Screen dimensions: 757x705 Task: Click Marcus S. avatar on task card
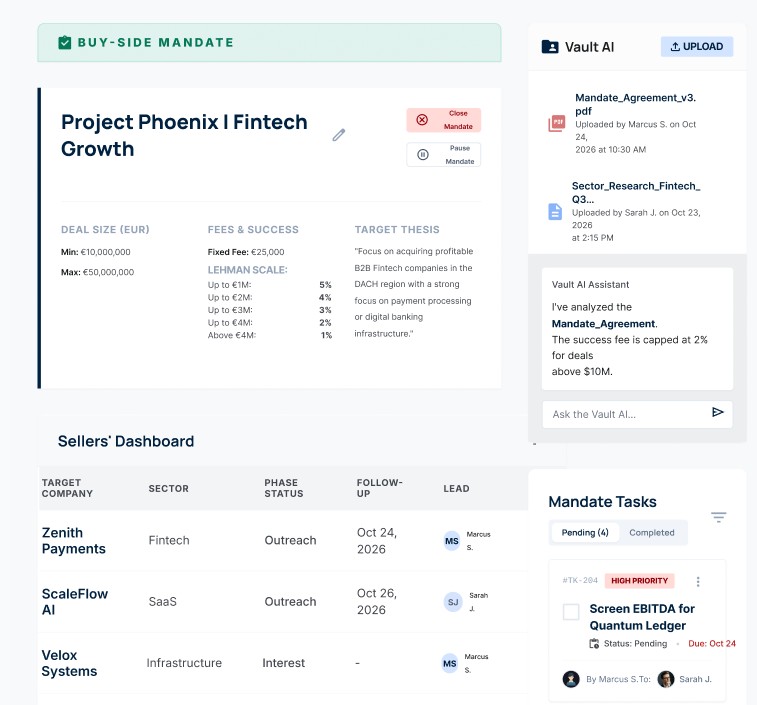point(571,679)
